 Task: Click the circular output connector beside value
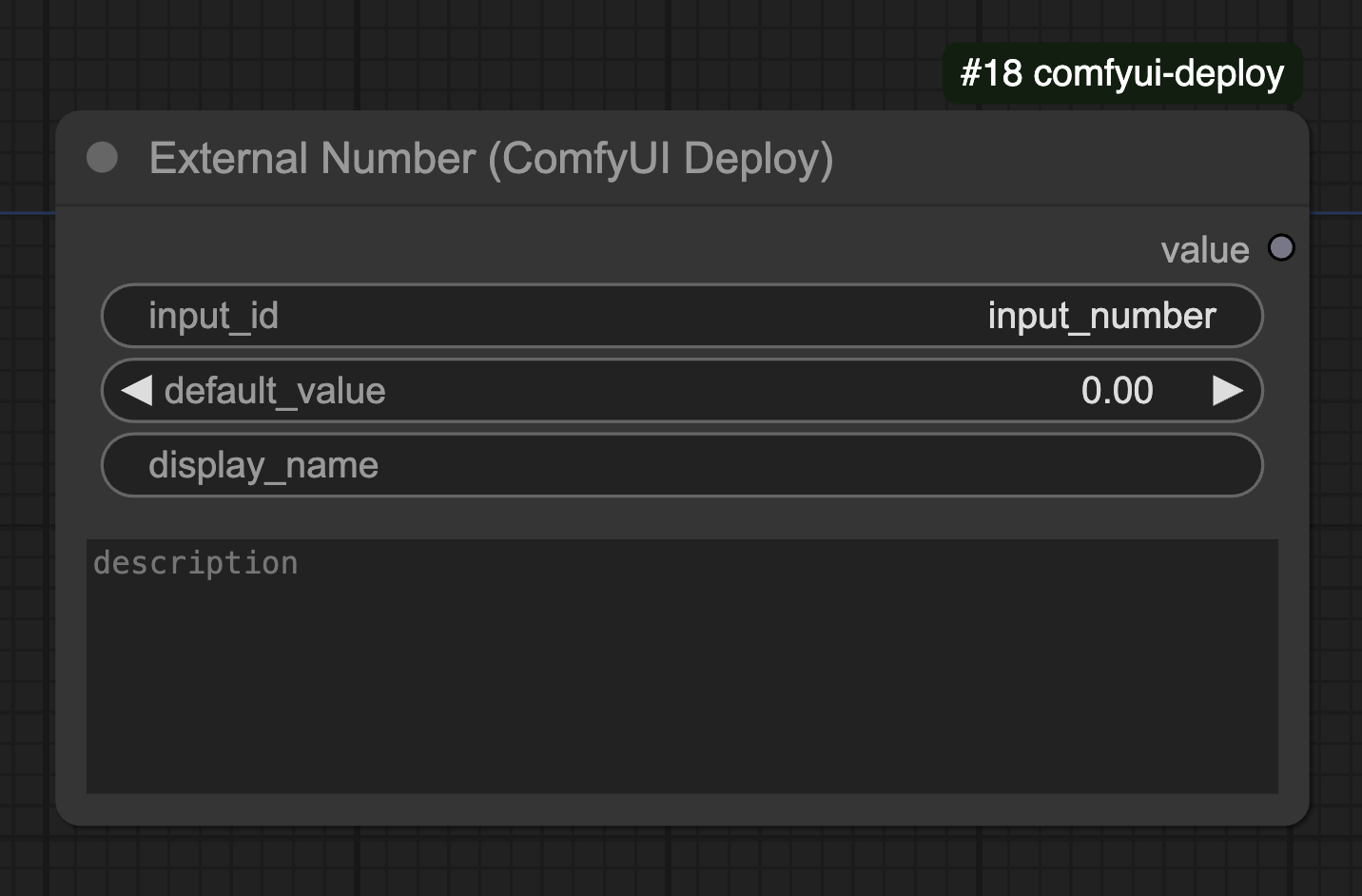1282,247
